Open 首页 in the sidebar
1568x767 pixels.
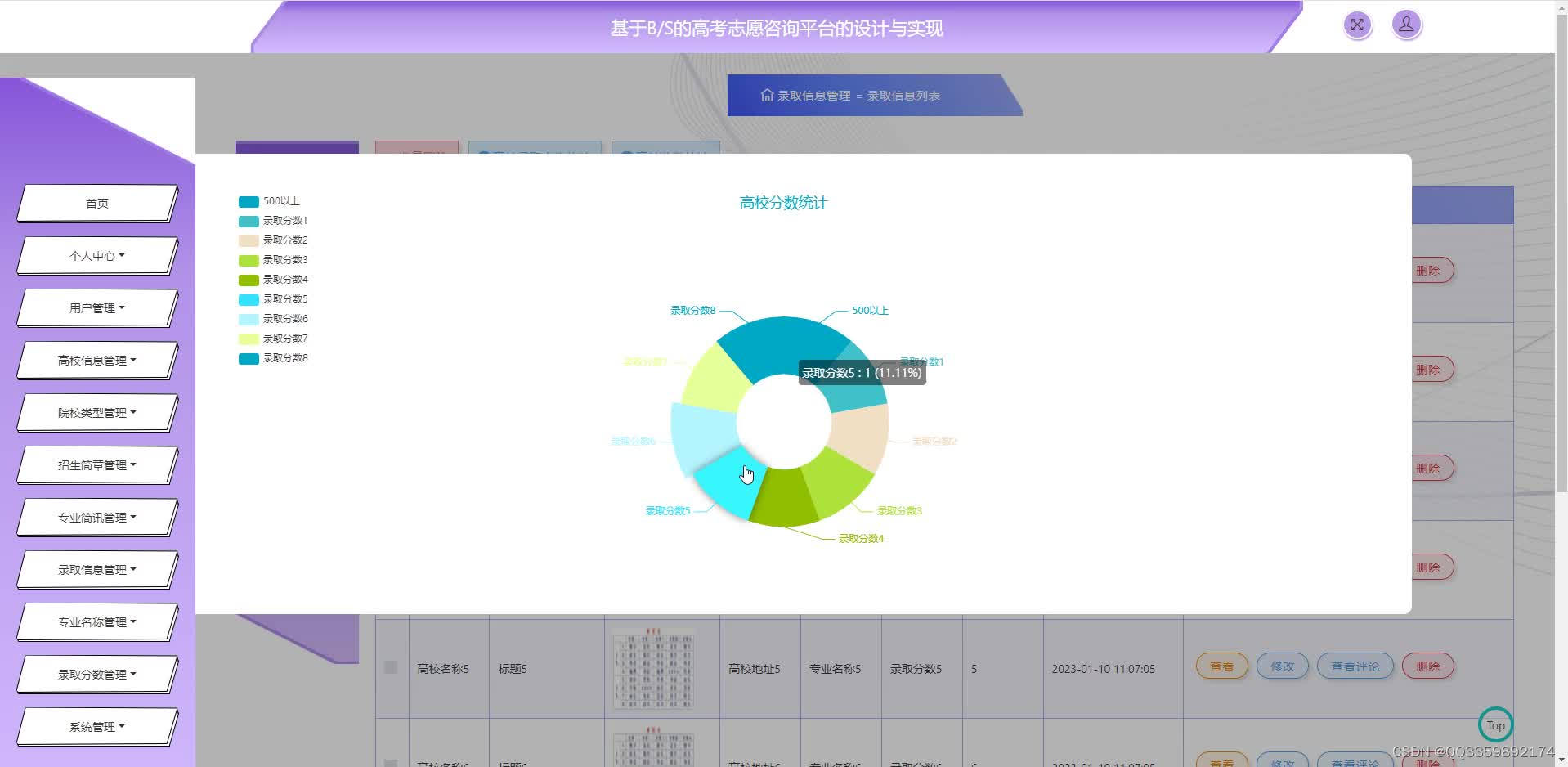point(97,204)
